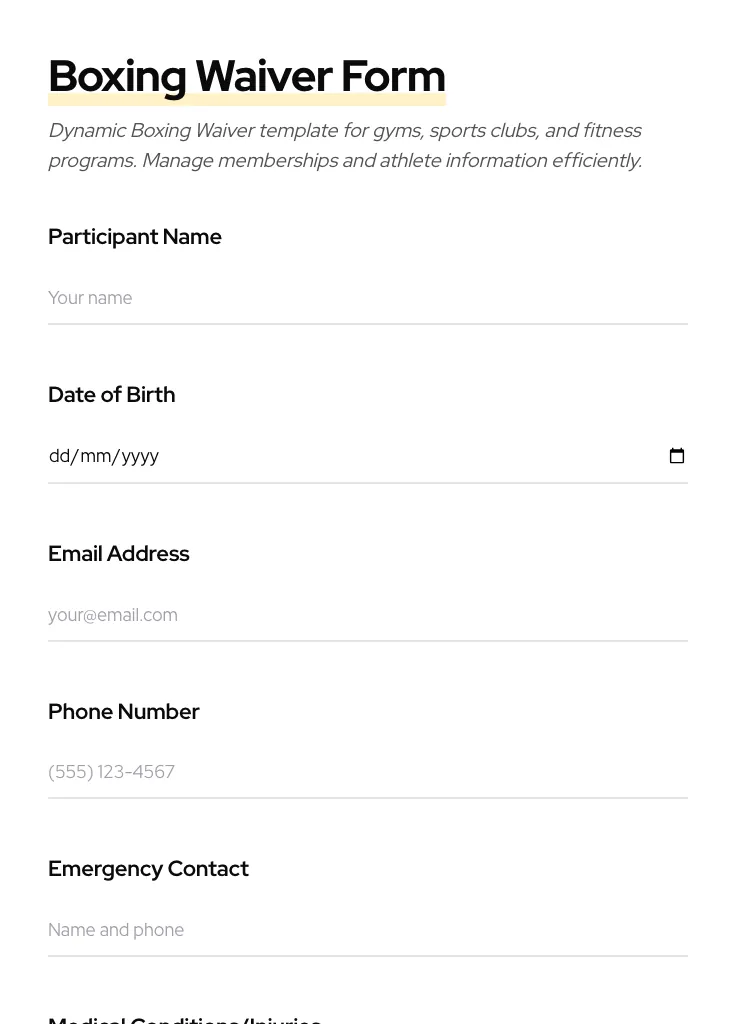Click the 'Phone Number' label
This screenshot has width=736, height=1024.
(123, 712)
